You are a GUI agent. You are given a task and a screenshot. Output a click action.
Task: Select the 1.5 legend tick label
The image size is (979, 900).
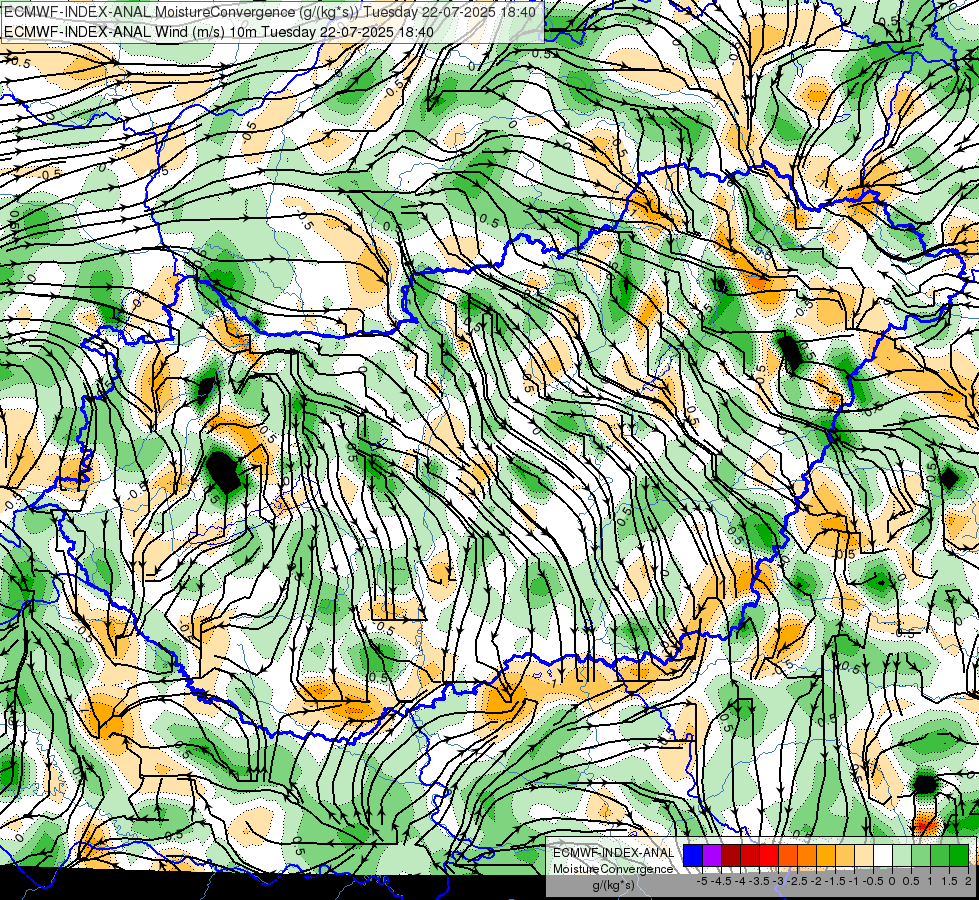tap(949, 881)
